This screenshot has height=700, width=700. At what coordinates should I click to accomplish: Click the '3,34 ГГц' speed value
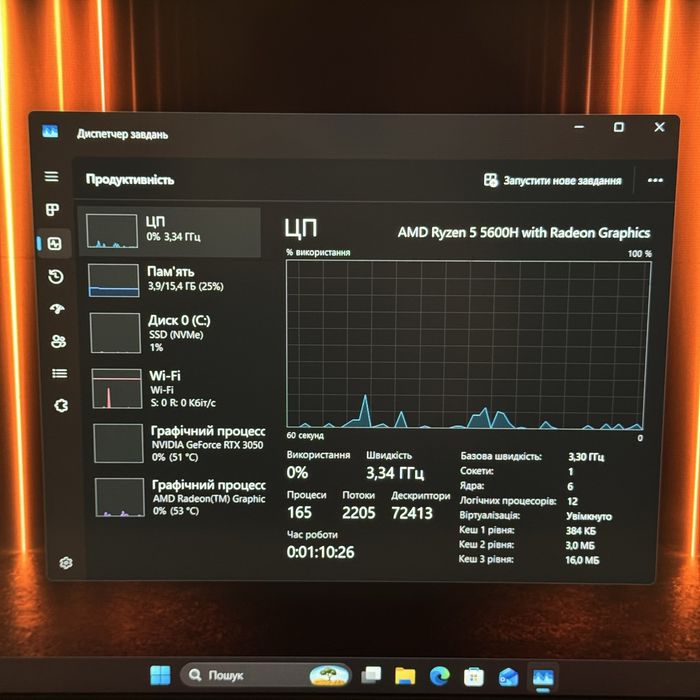point(395,473)
